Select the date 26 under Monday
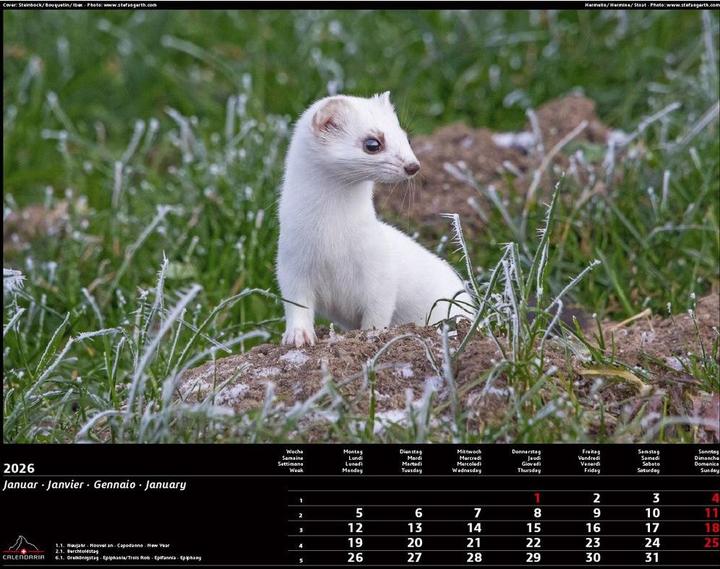The height and width of the screenshot is (569, 720). (x=355, y=558)
